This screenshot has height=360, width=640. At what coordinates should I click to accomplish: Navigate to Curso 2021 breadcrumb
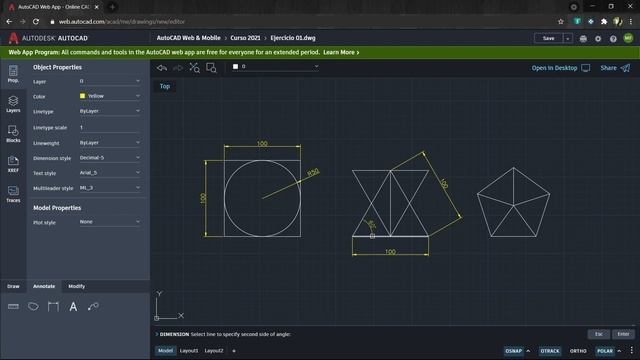(245, 38)
